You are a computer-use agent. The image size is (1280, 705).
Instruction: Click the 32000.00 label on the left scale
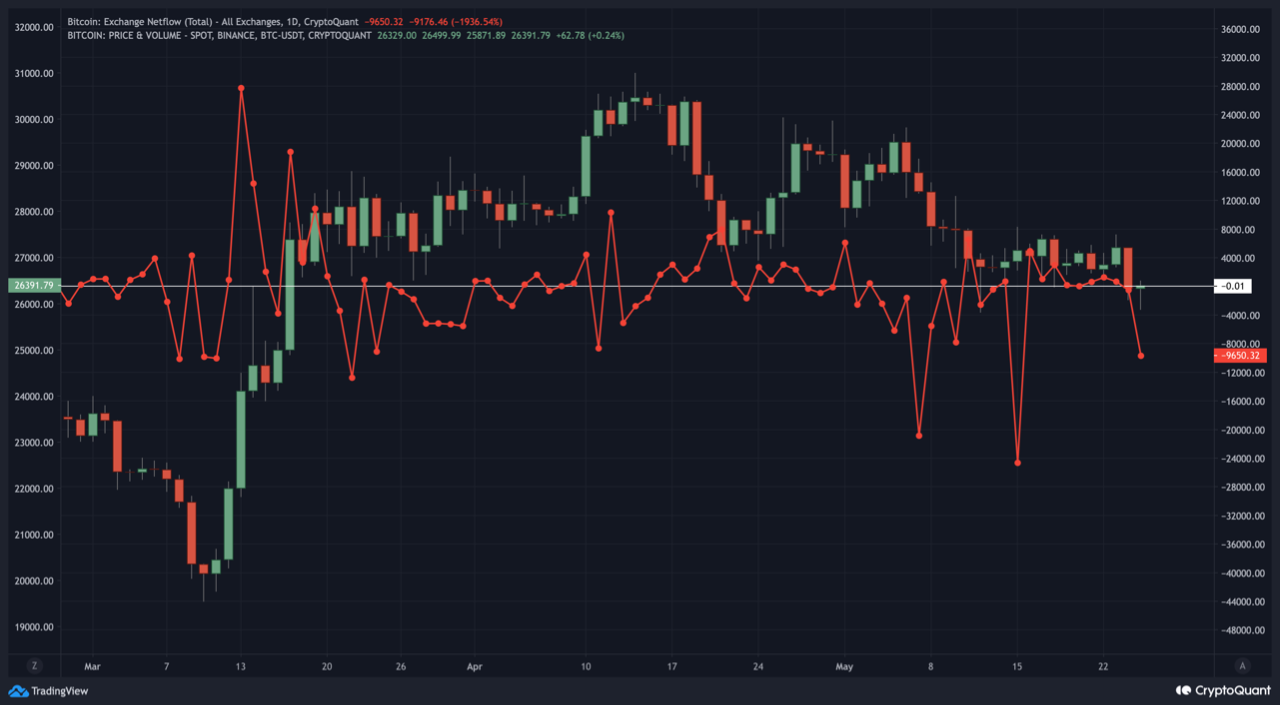pos(33,27)
